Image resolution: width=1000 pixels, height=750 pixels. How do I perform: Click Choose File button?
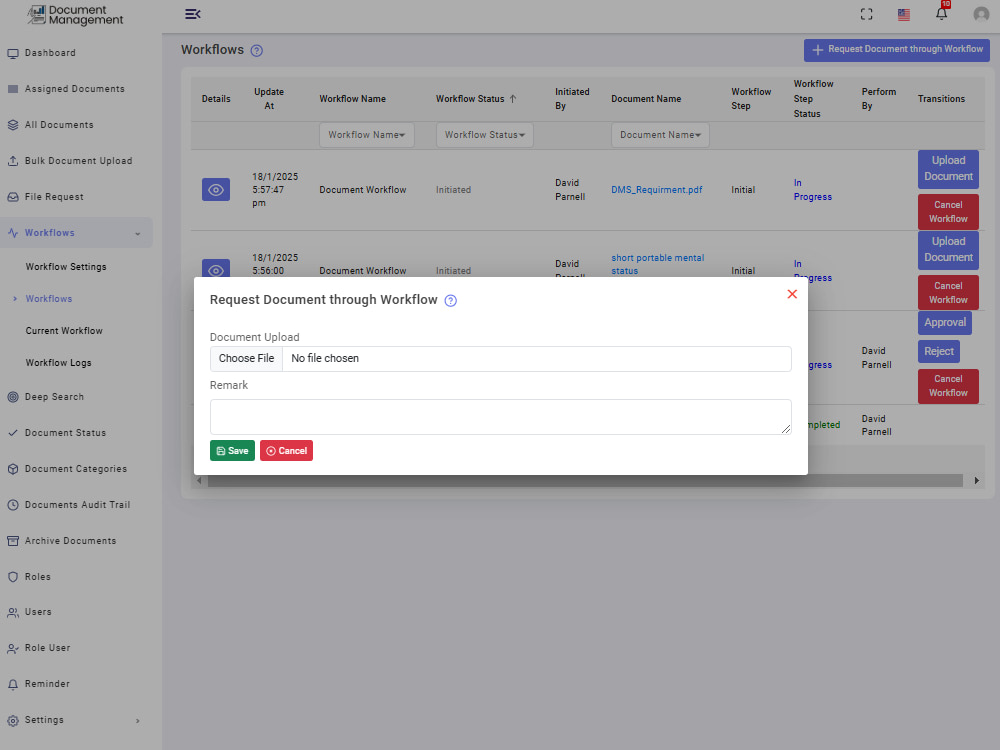246,358
